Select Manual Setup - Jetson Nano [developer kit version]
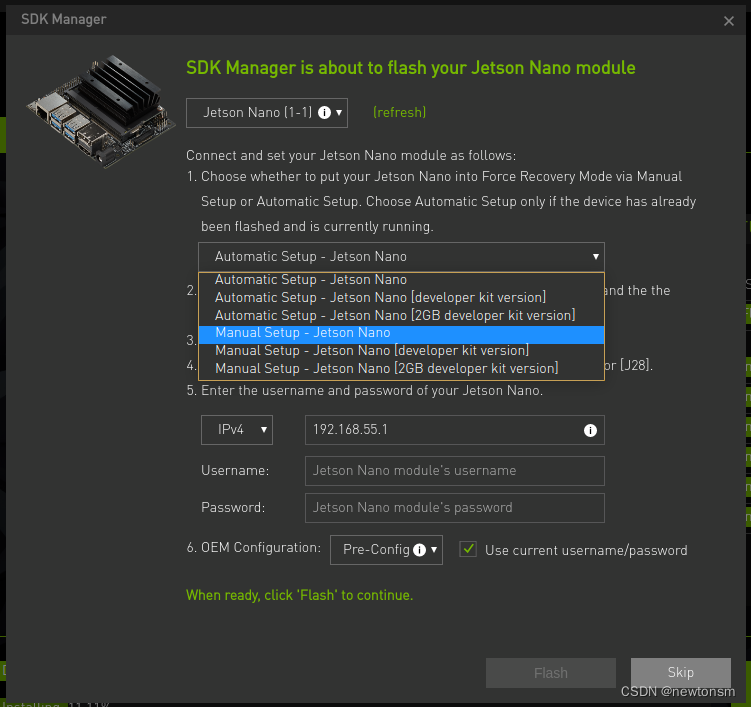Screen dimensions: 751x707 (401, 351)
